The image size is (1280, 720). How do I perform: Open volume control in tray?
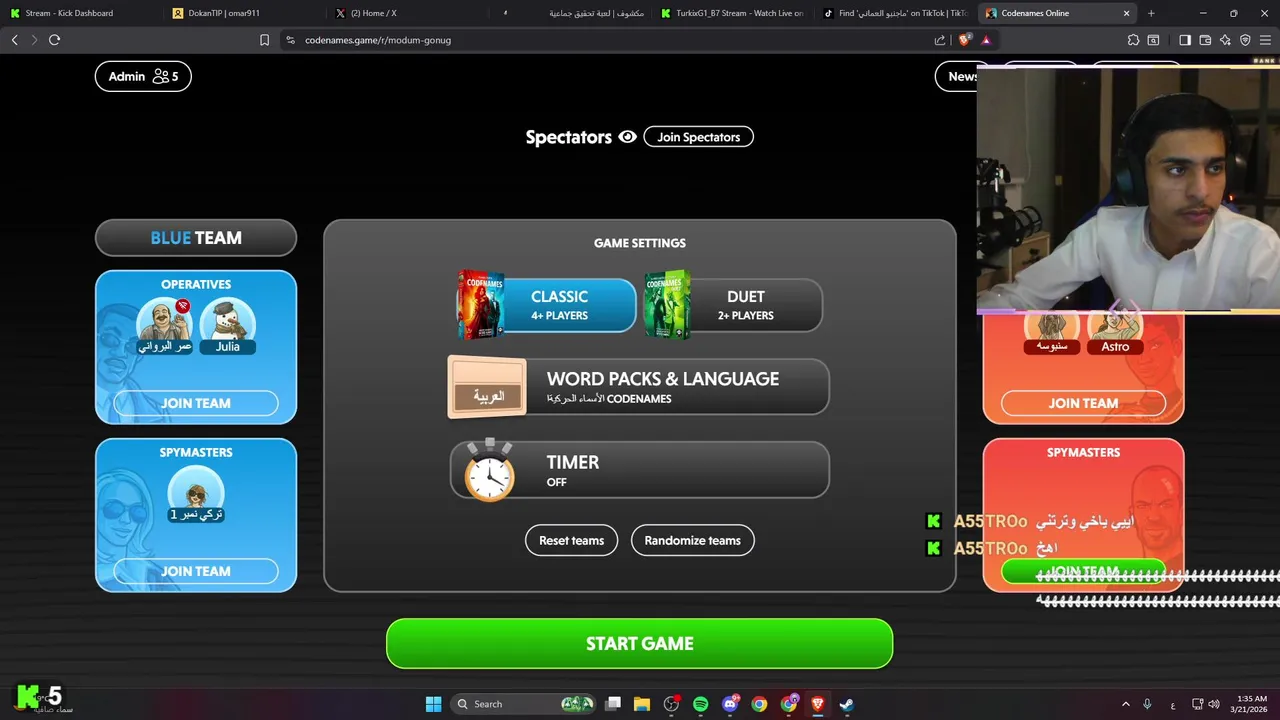tap(1214, 704)
